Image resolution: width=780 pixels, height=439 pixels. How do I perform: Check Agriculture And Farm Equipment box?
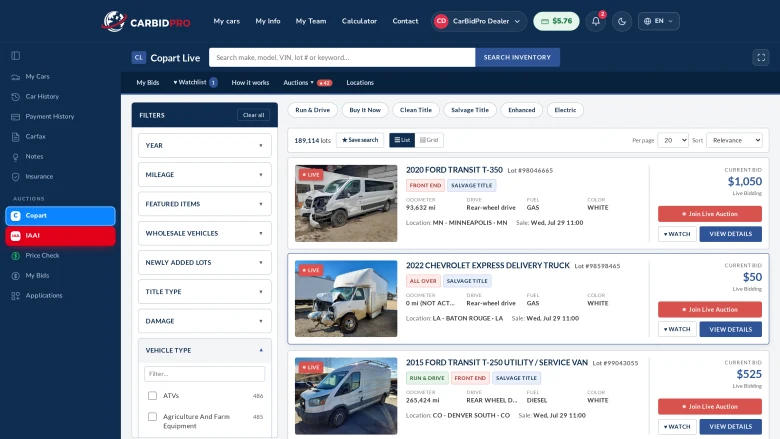[152, 417]
